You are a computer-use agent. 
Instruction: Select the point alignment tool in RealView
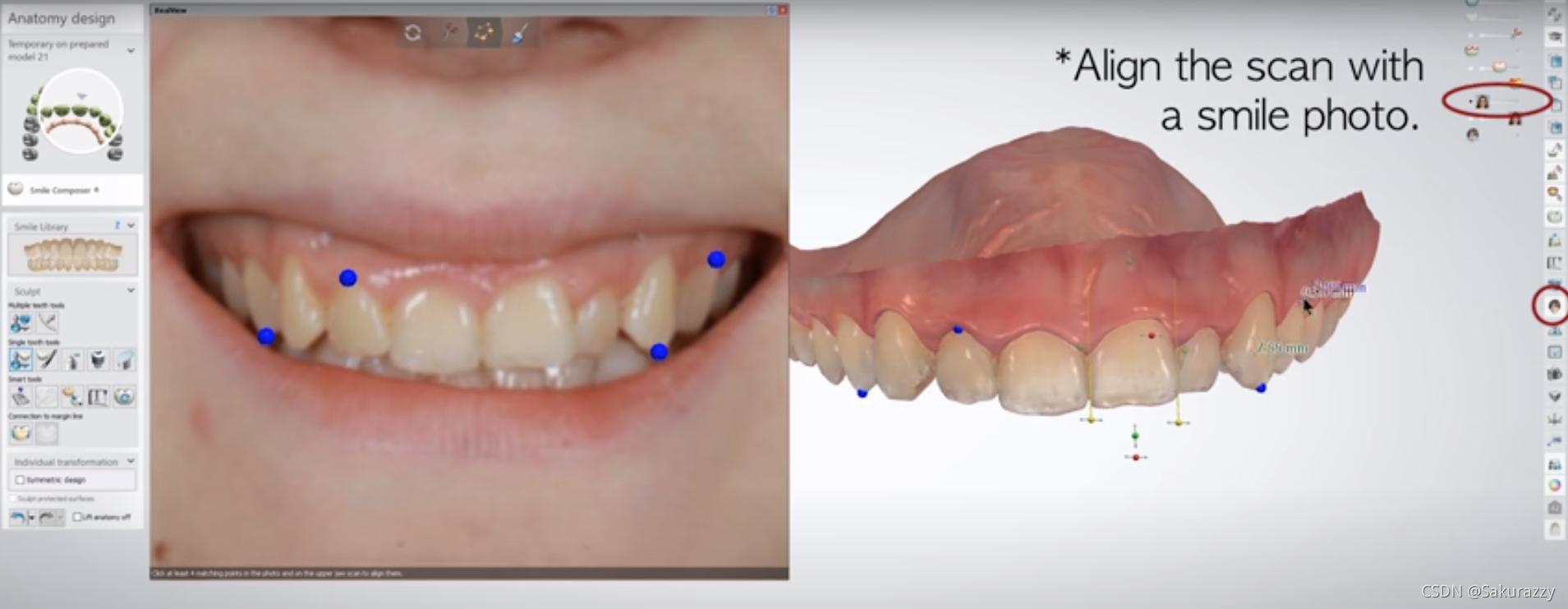click(x=484, y=33)
